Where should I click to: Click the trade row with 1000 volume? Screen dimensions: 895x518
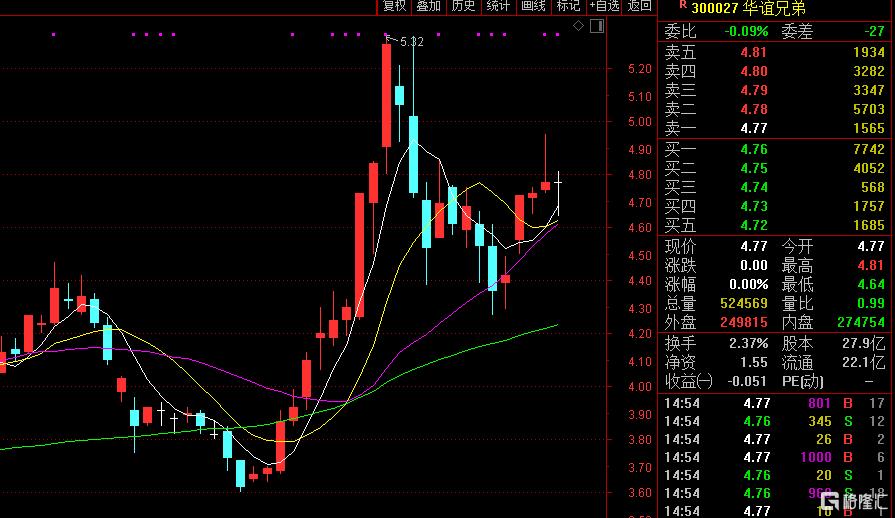(774, 456)
